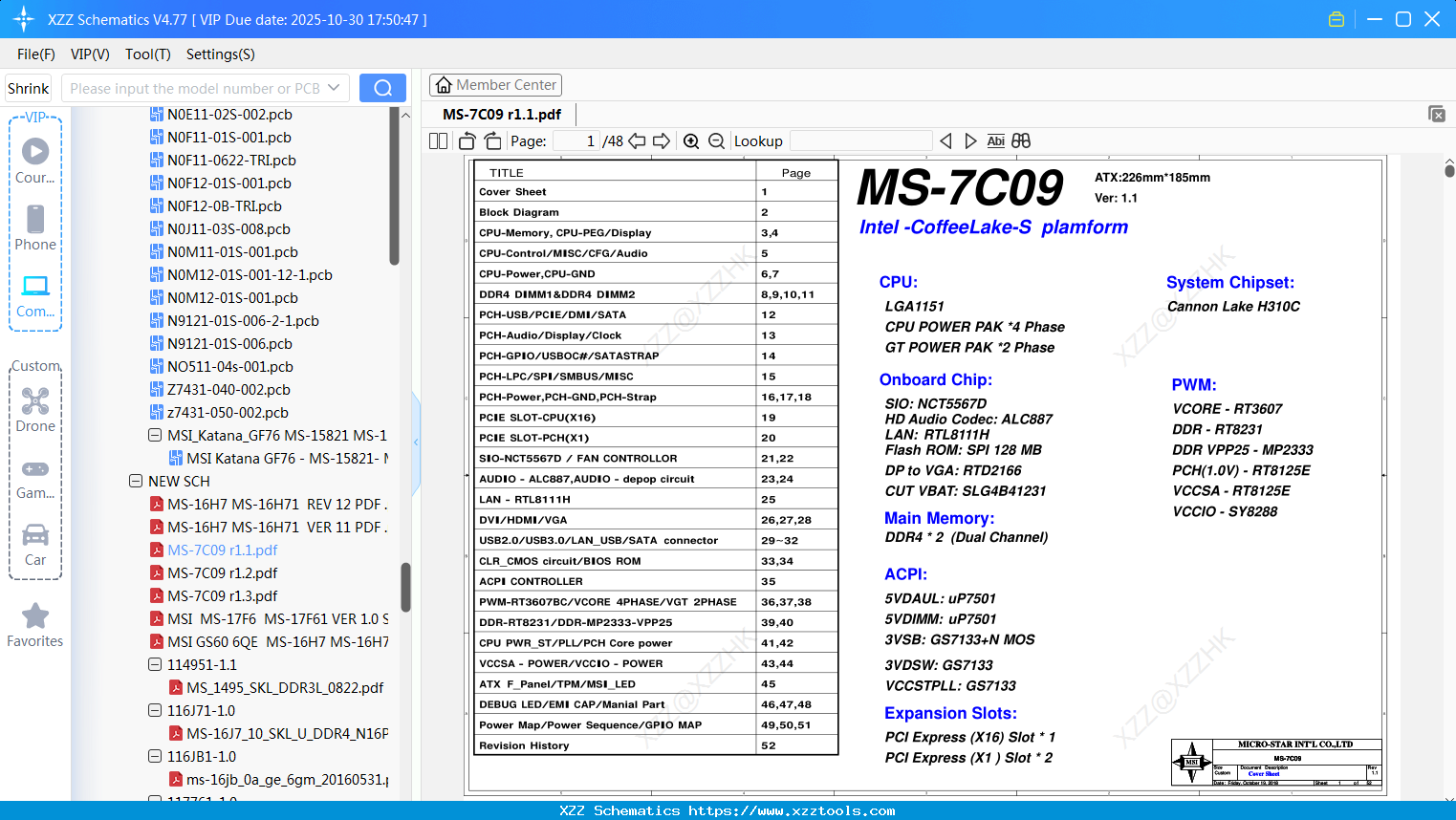The height and width of the screenshot is (820, 1456).
Task: Click the yellow briefcase icon in title bar
Action: click(1336, 19)
